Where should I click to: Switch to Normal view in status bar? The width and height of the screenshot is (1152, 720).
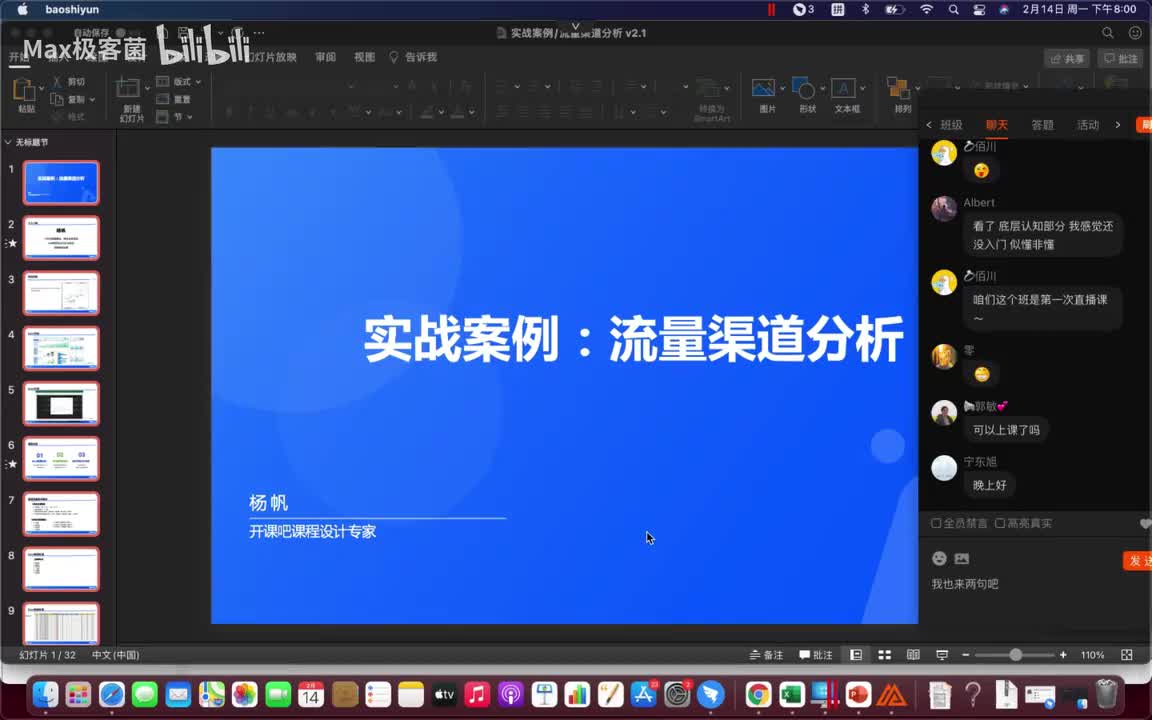856,655
